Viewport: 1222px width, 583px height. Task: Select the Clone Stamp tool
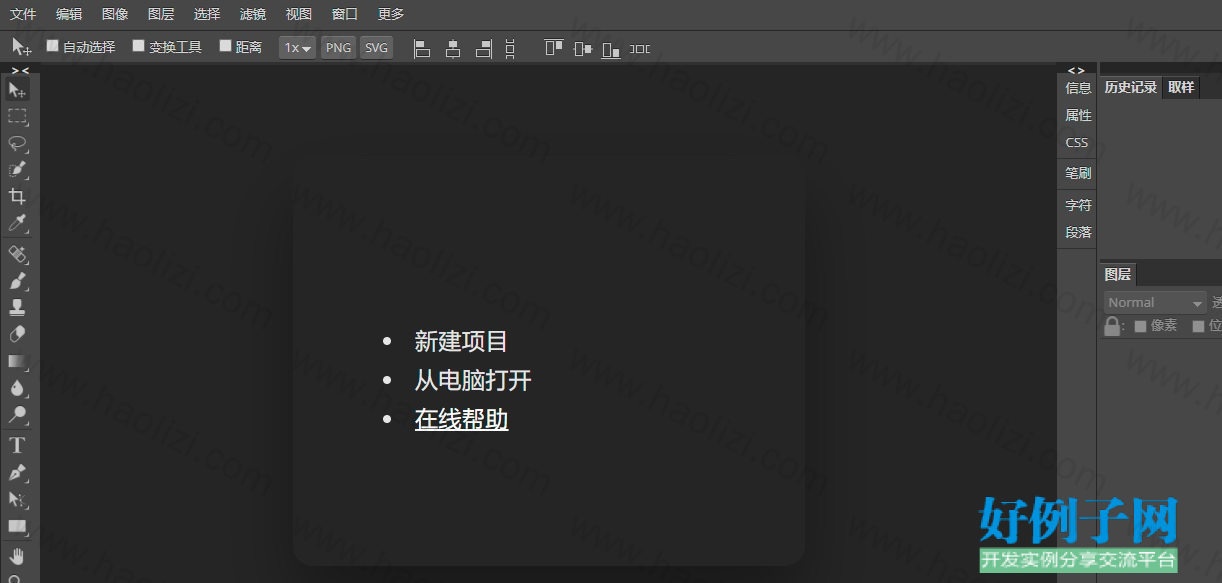pyautogui.click(x=17, y=308)
